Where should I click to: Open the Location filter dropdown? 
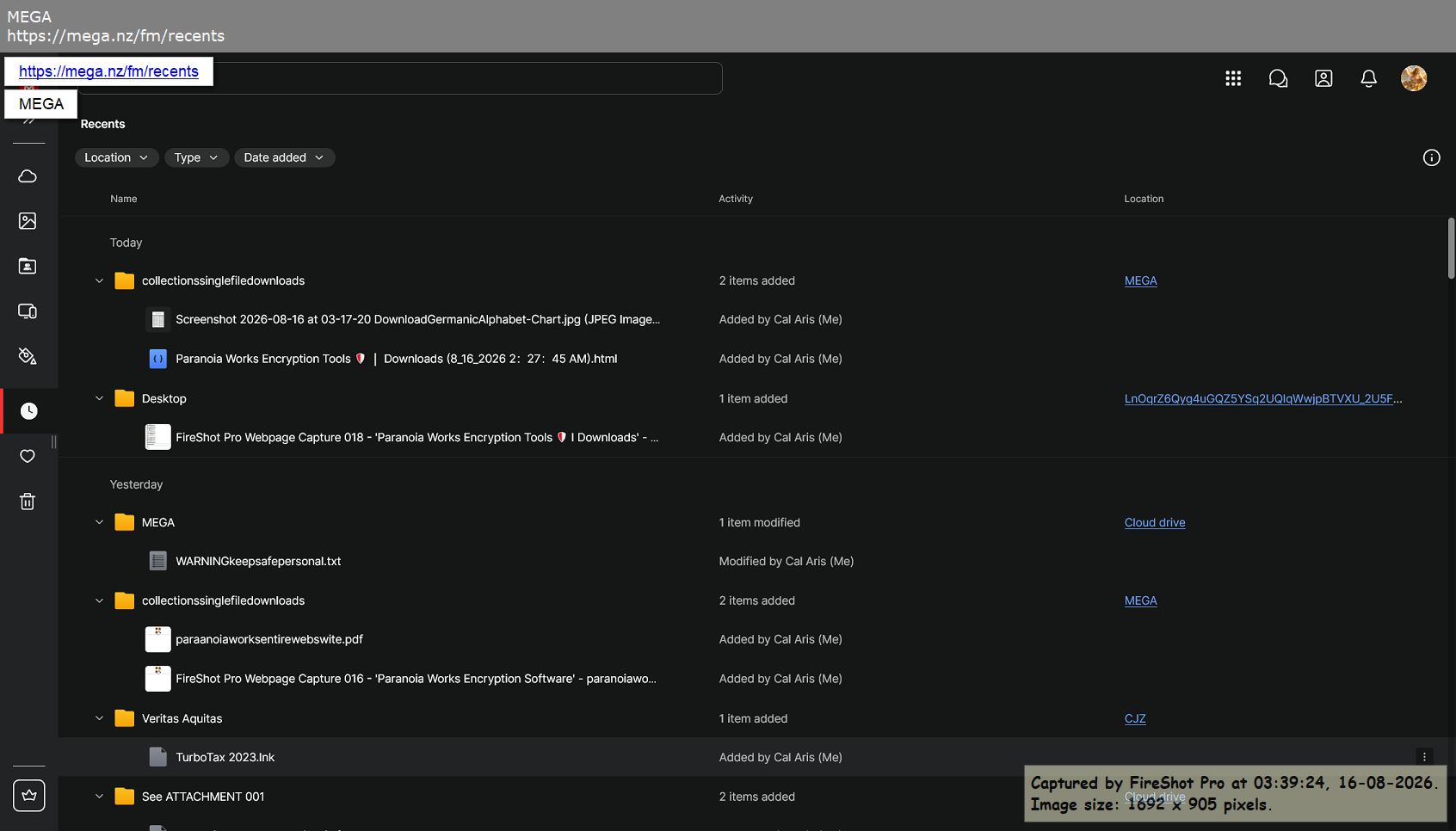tap(116, 157)
